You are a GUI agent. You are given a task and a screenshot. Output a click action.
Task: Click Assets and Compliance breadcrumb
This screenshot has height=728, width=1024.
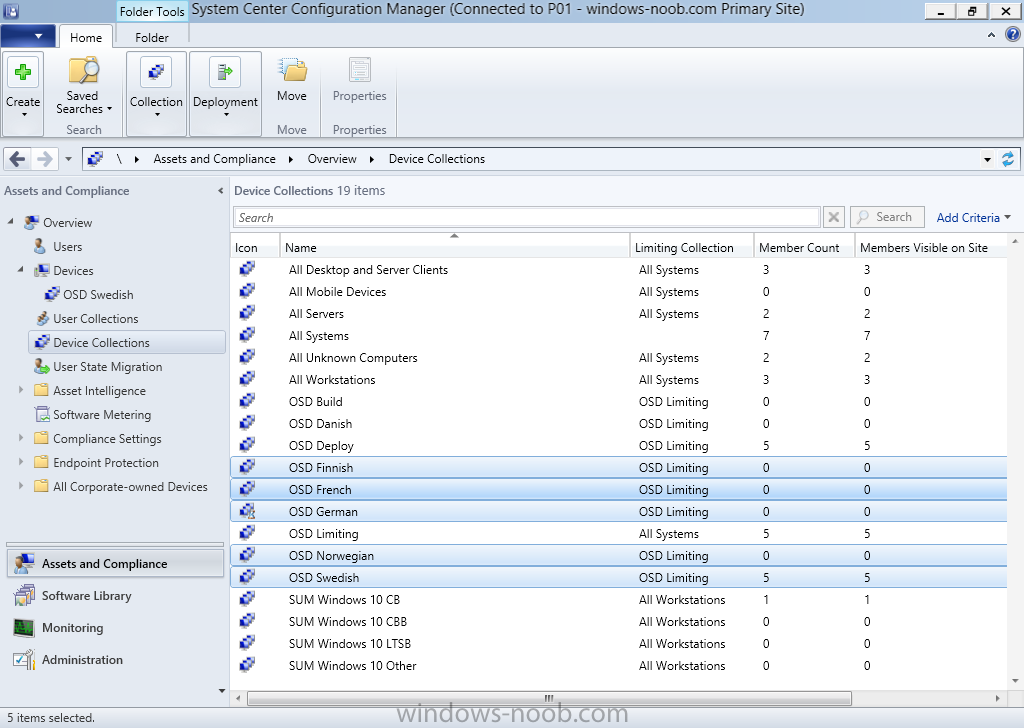tap(214, 159)
